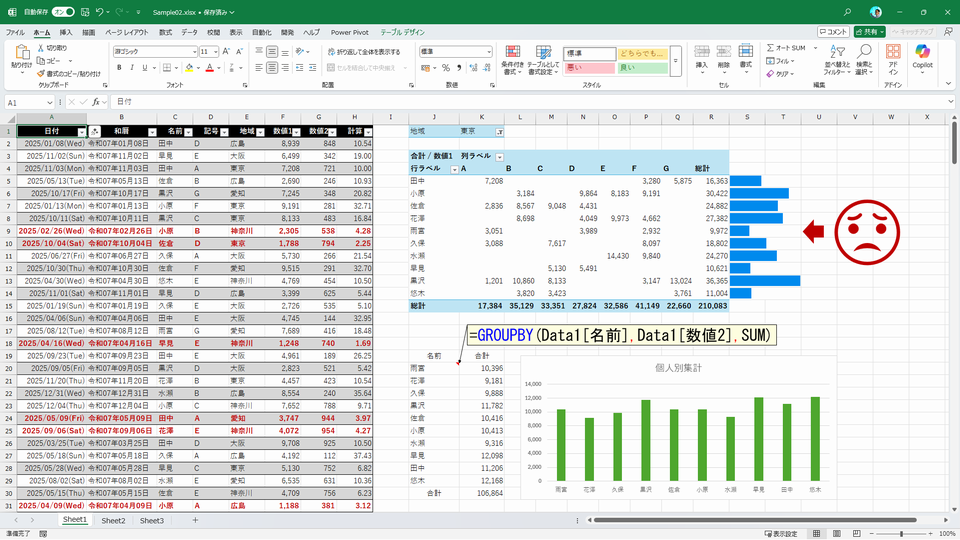
Task: Toggle wrap text (折り返して全体を表示する)
Action: coord(365,52)
